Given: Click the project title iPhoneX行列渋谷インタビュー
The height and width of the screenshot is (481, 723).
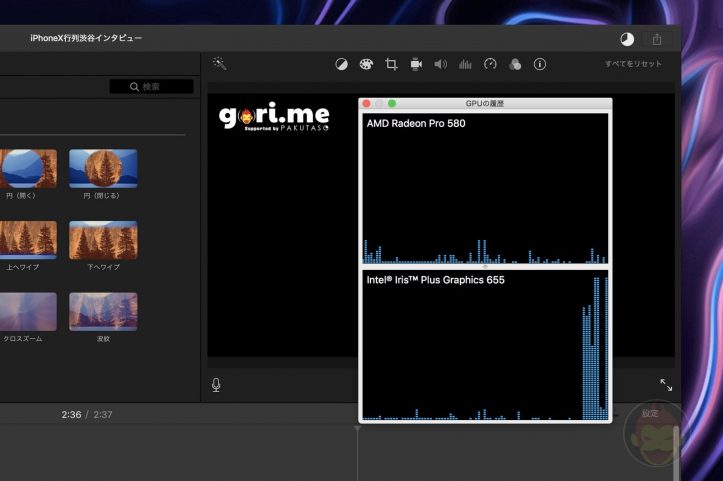Looking at the screenshot, I should coord(86,38).
